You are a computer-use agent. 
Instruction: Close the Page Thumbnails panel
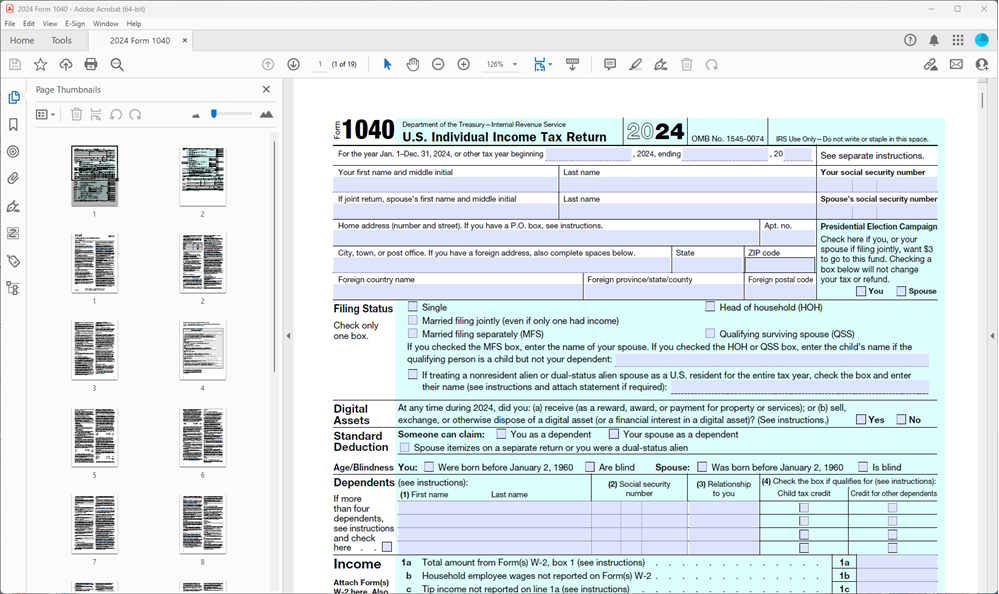point(266,89)
